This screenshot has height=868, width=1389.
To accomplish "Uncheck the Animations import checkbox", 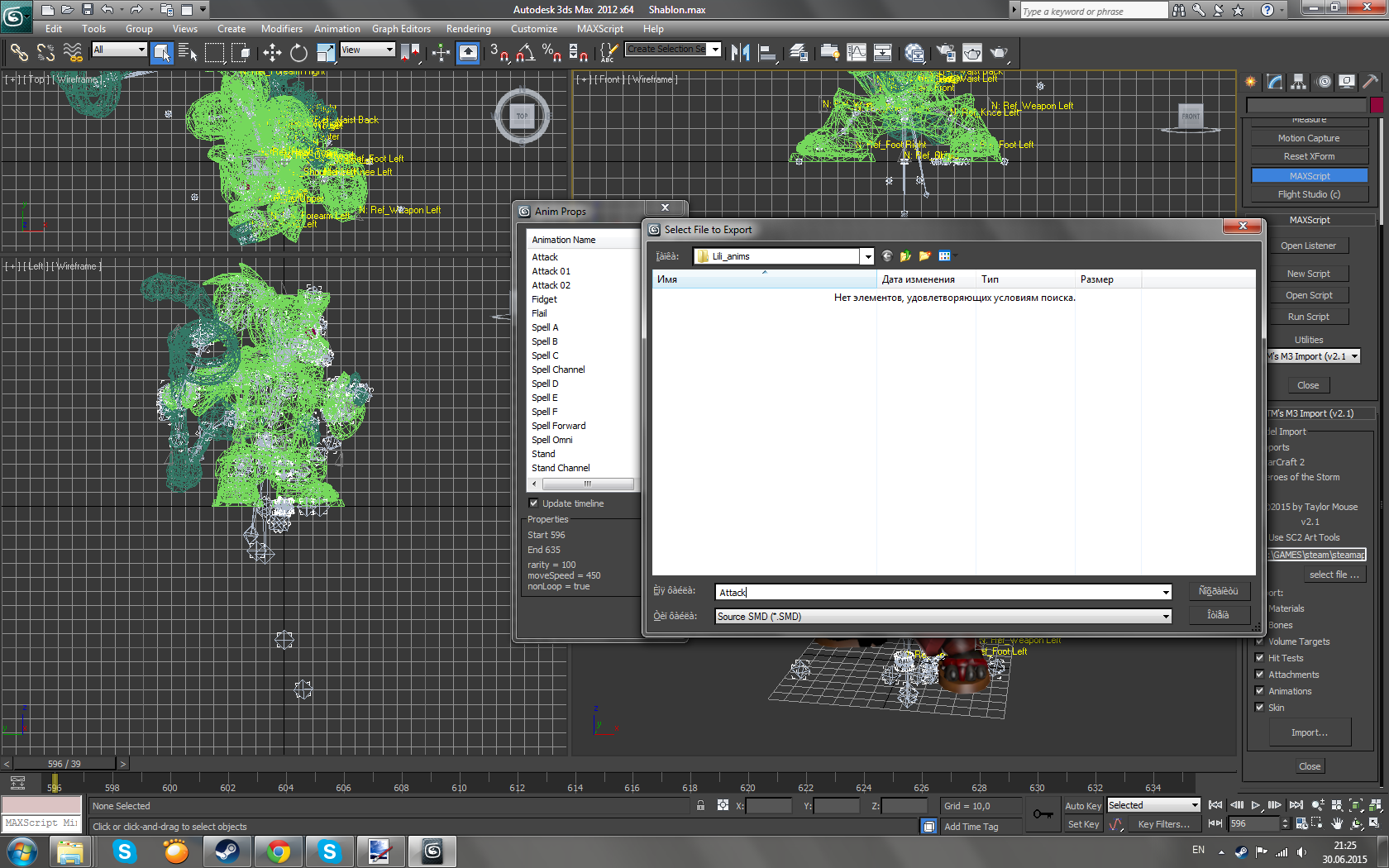I will coord(1259,691).
